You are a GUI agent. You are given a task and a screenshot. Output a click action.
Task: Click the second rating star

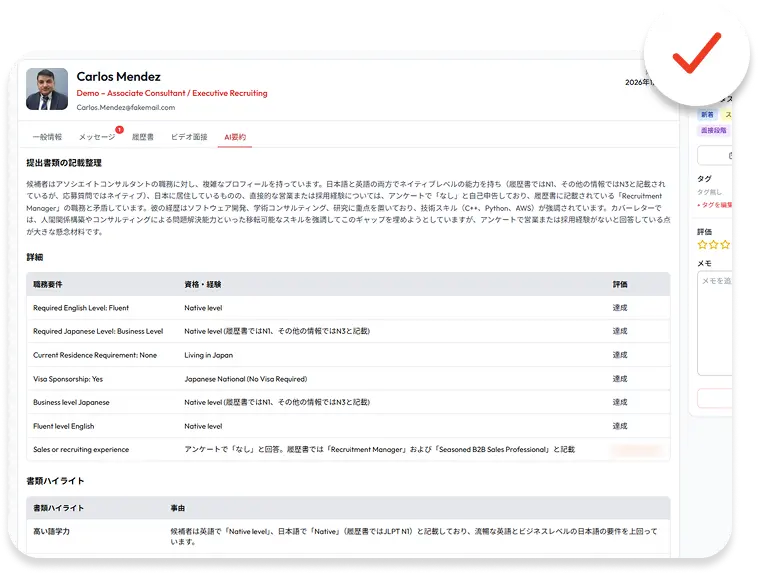pos(714,245)
